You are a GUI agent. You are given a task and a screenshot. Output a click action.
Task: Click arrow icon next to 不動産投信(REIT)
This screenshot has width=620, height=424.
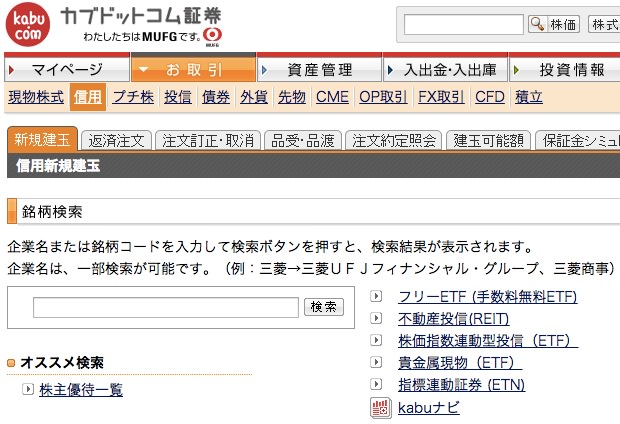point(376,318)
